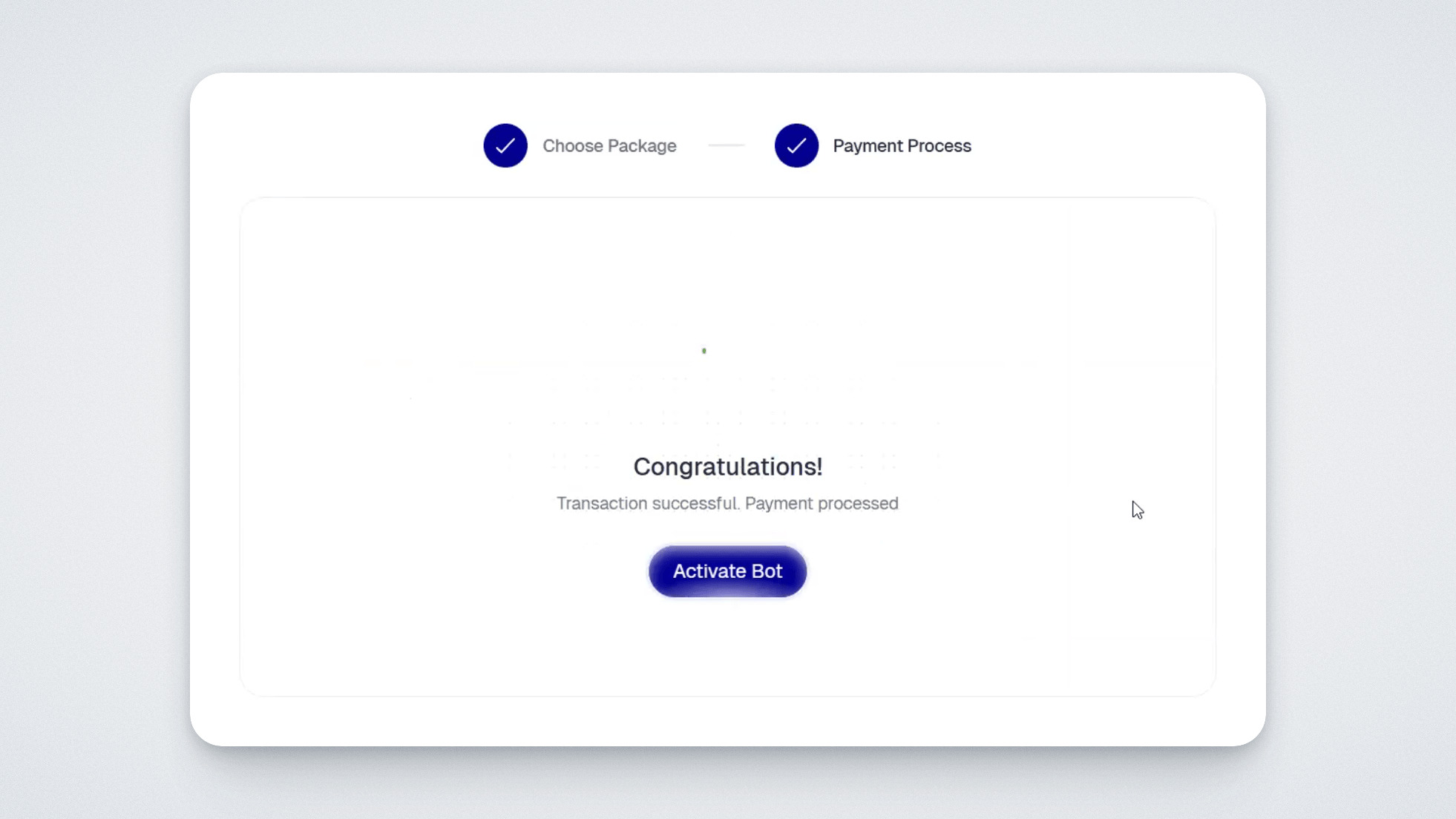Screen dimensions: 1456x819
Task: Open the Choose Package step label
Action: pos(609,146)
